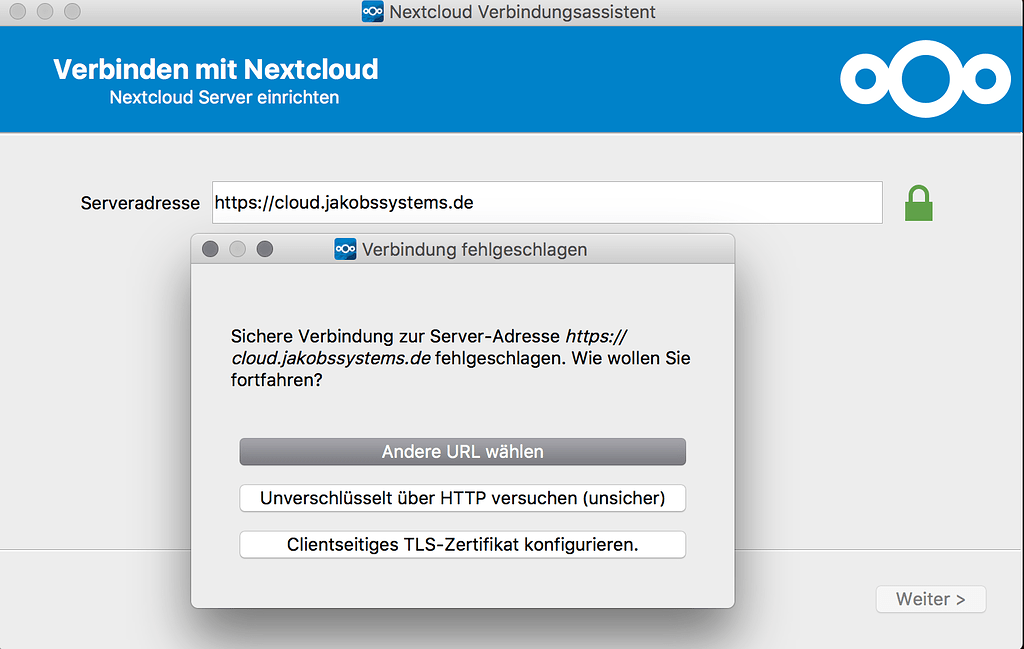
Task: Select 'Clientseitiges TLS-Zertifikat konfigurieren.' button
Action: click(462, 545)
